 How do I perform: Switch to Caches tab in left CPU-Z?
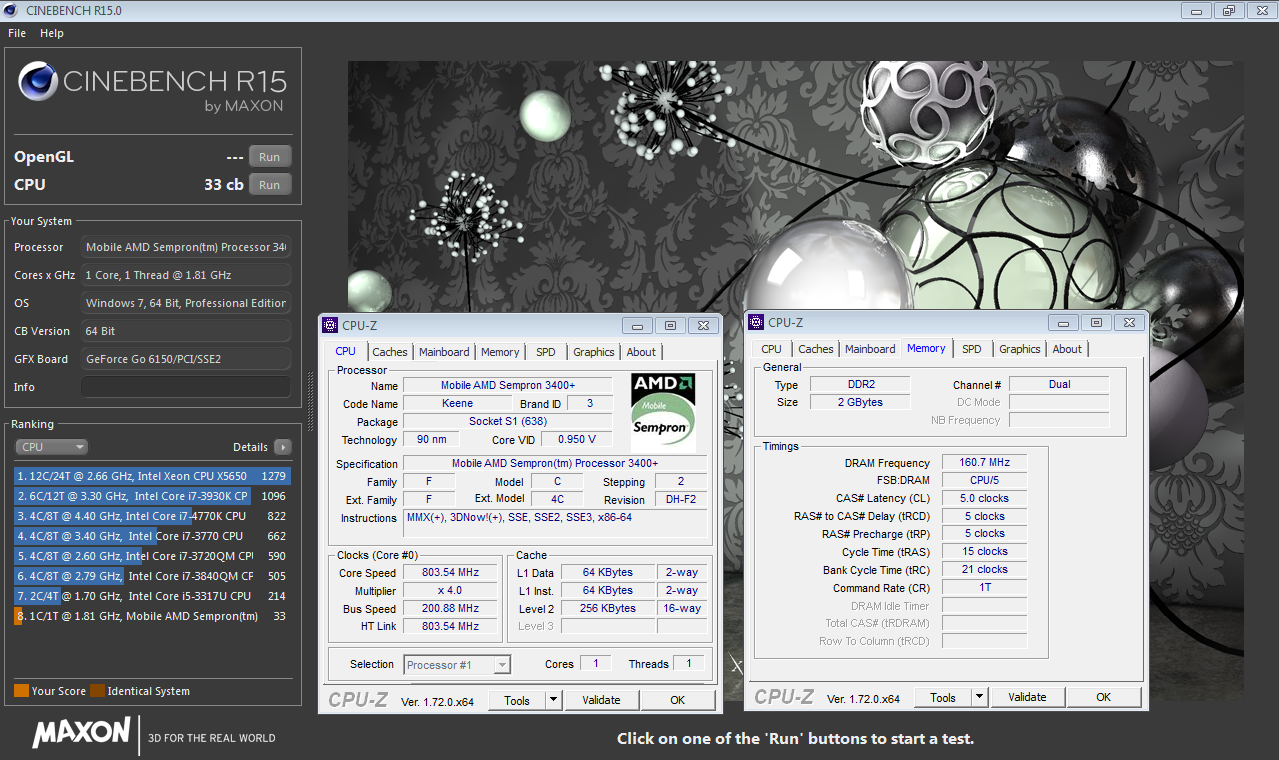click(x=390, y=352)
